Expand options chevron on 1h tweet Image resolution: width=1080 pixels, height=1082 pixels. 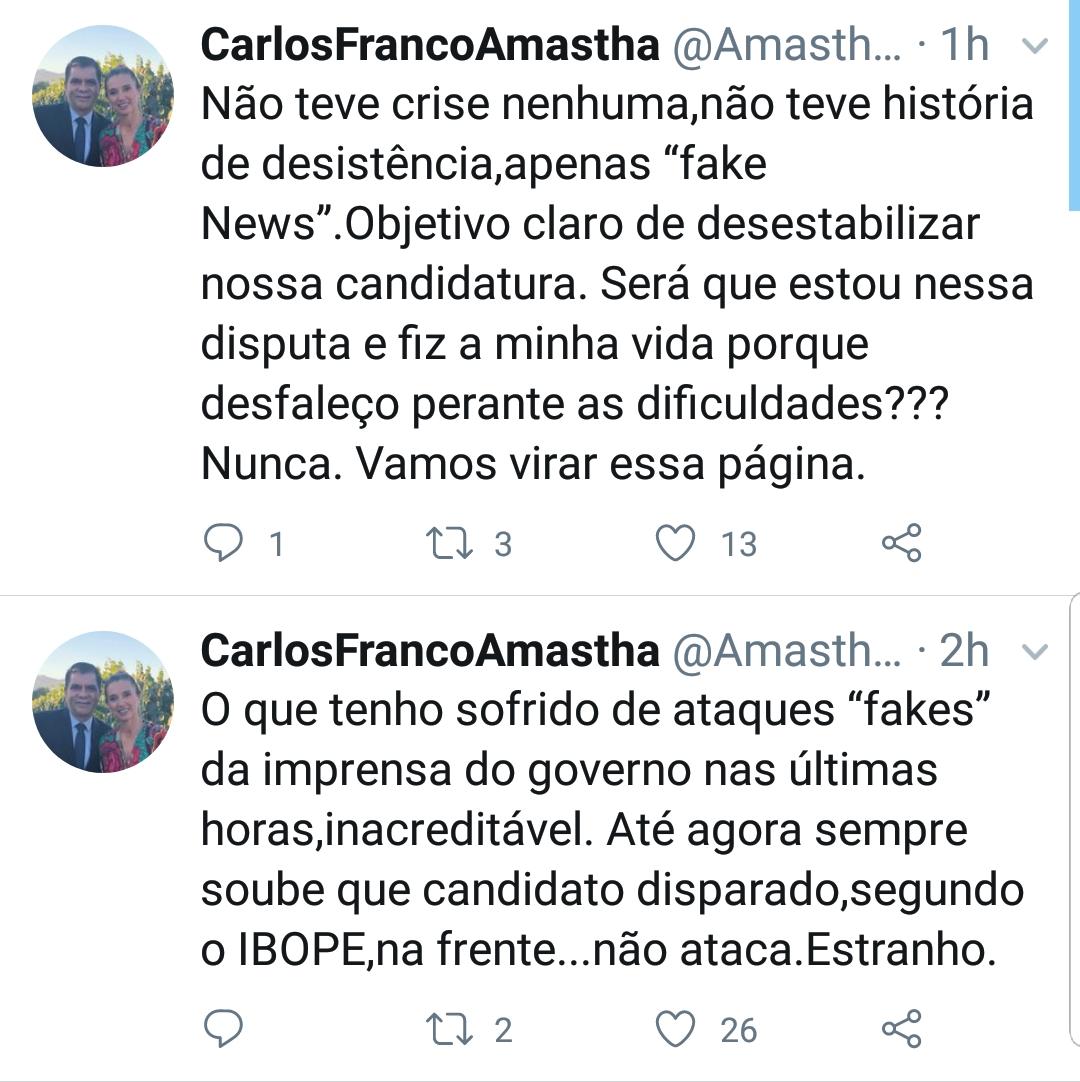click(x=1036, y=46)
